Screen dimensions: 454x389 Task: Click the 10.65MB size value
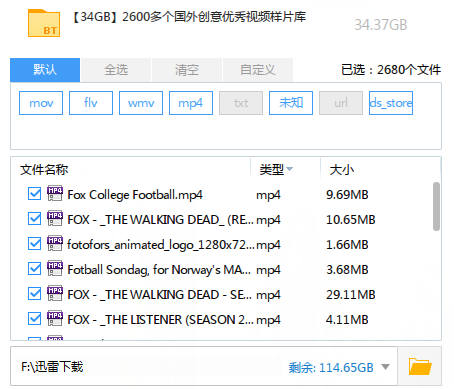[x=351, y=220]
